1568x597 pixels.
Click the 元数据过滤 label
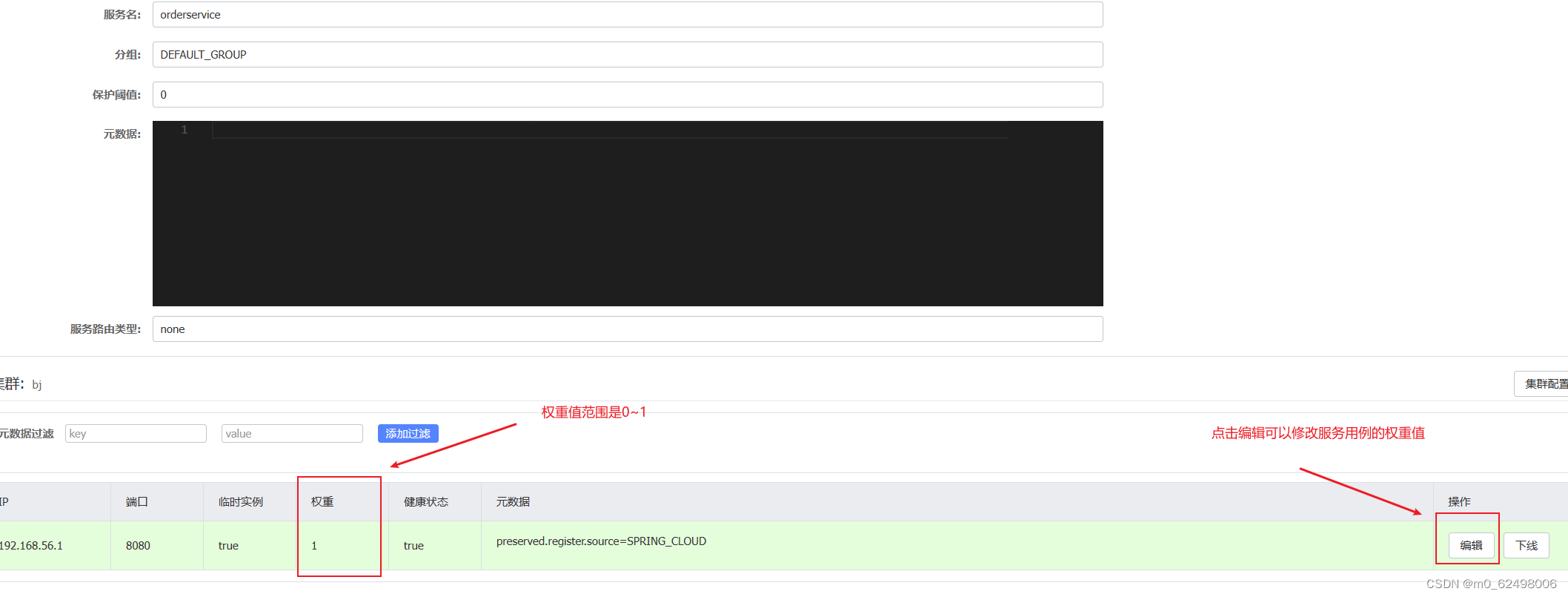(x=27, y=434)
